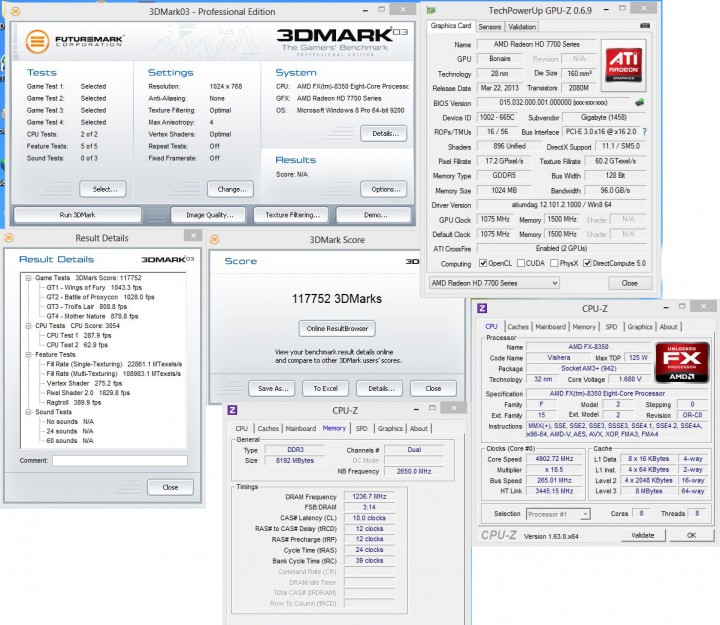Toggle the CUDA checkbox
The height and width of the screenshot is (625, 720).
(x=521, y=263)
